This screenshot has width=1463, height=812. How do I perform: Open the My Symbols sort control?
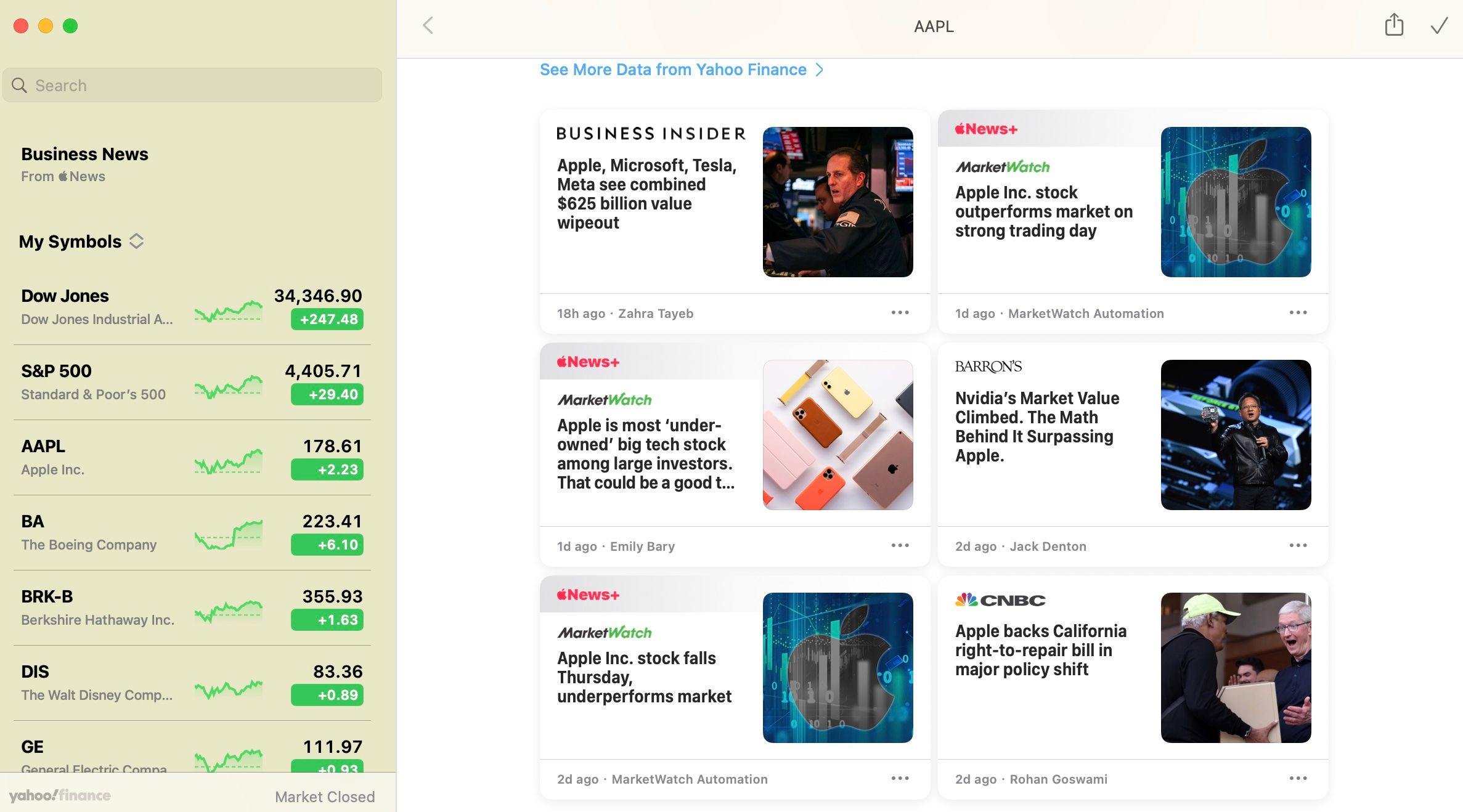137,241
